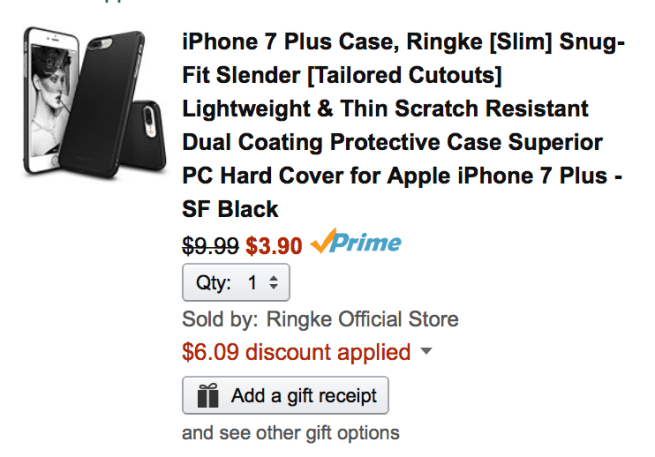
Task: Click the Qty up-down arrows
Action: (273, 284)
